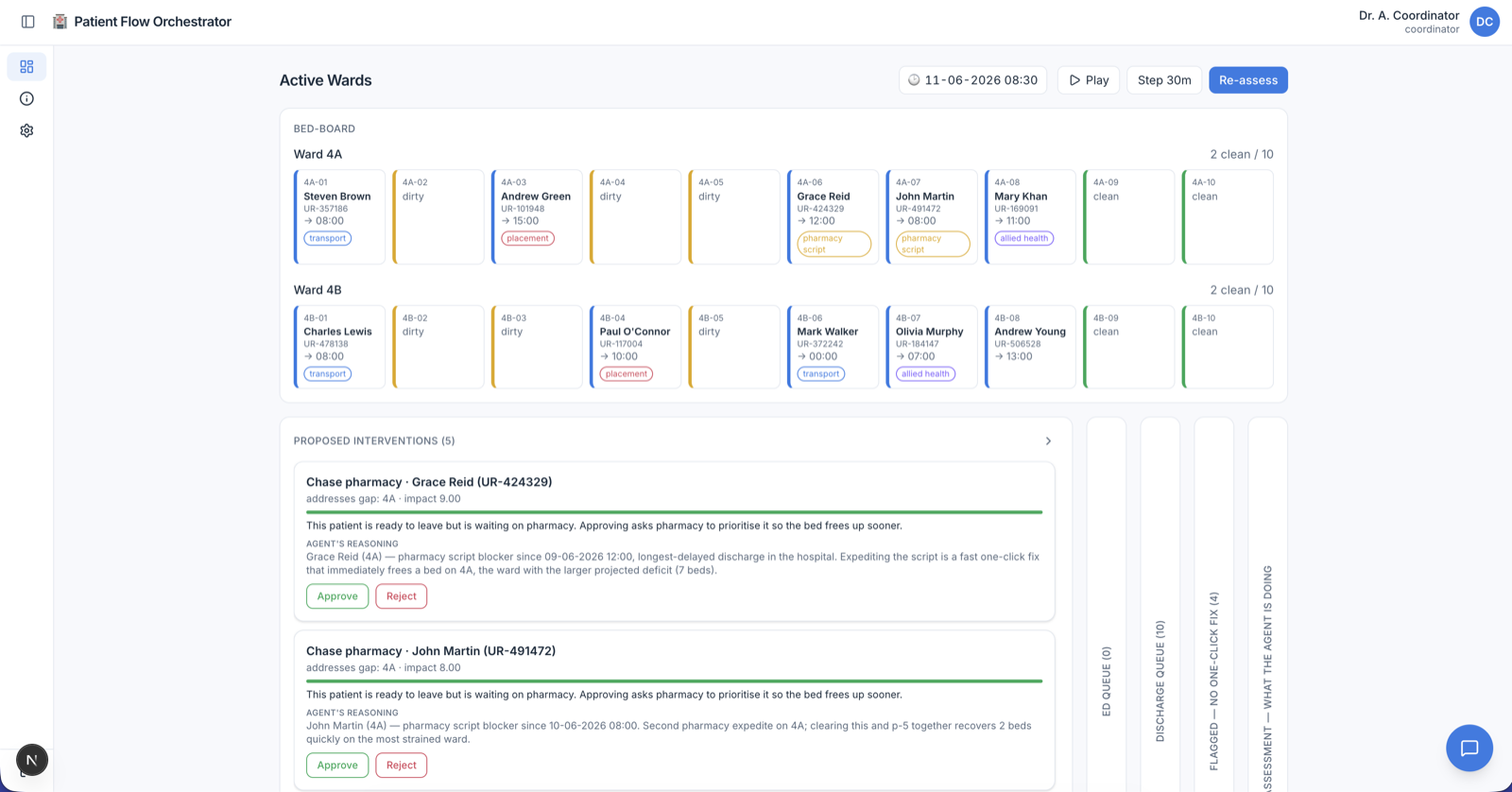Click transport tag on Steven Brown
Image resolution: width=1512 pixels, height=792 pixels.
pos(328,238)
